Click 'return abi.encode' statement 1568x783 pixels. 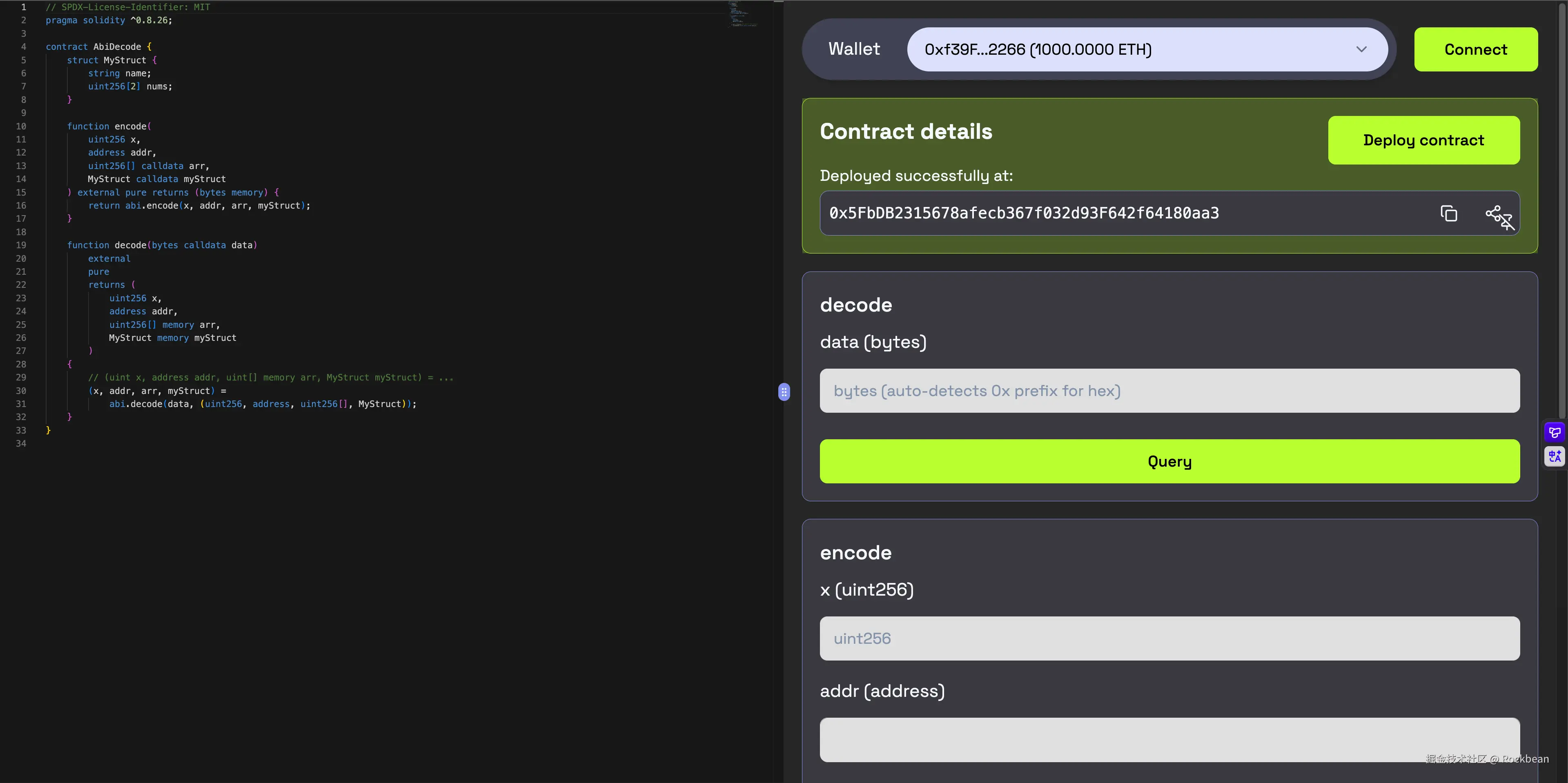click(x=199, y=206)
